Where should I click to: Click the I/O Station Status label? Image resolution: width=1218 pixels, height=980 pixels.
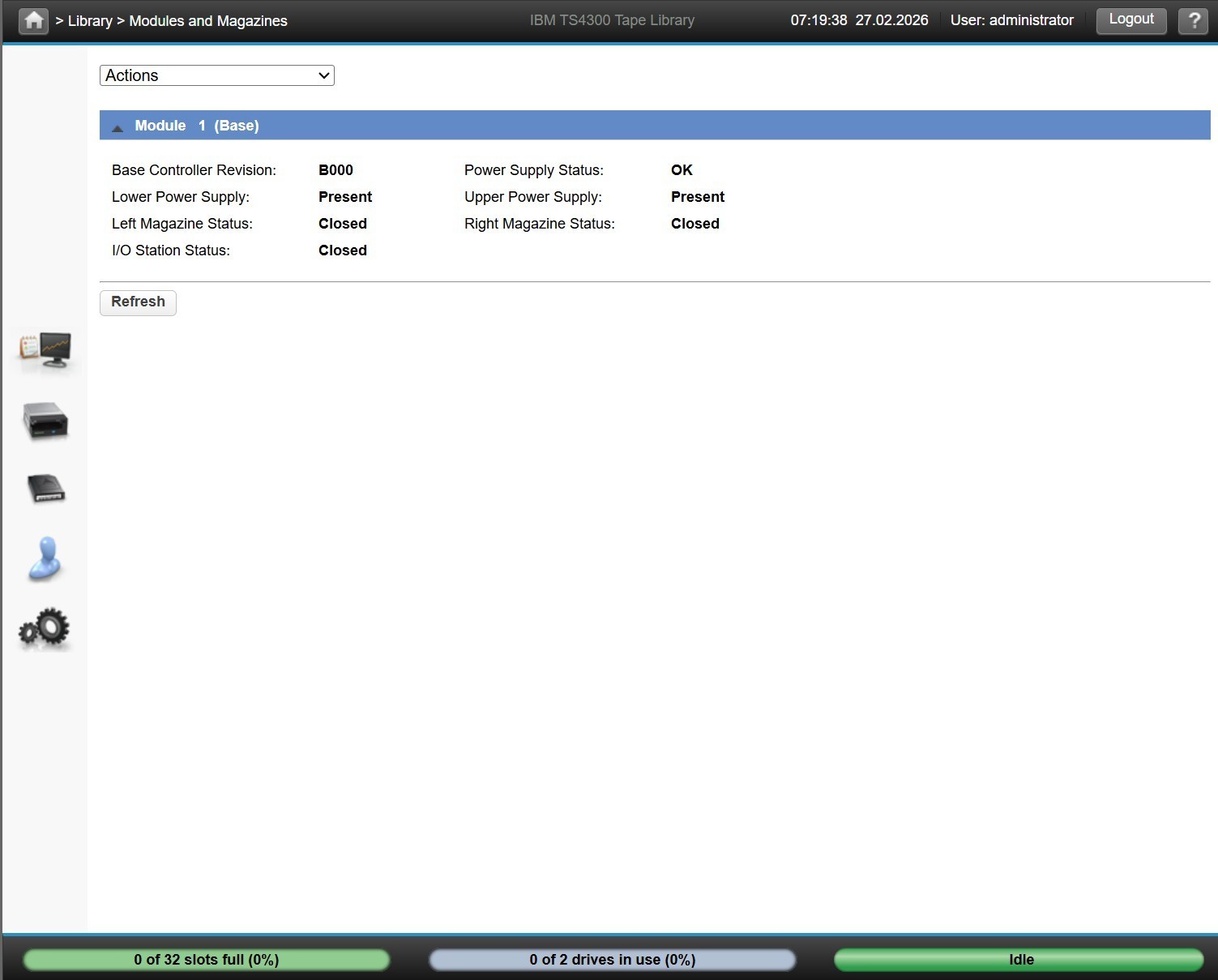171,250
